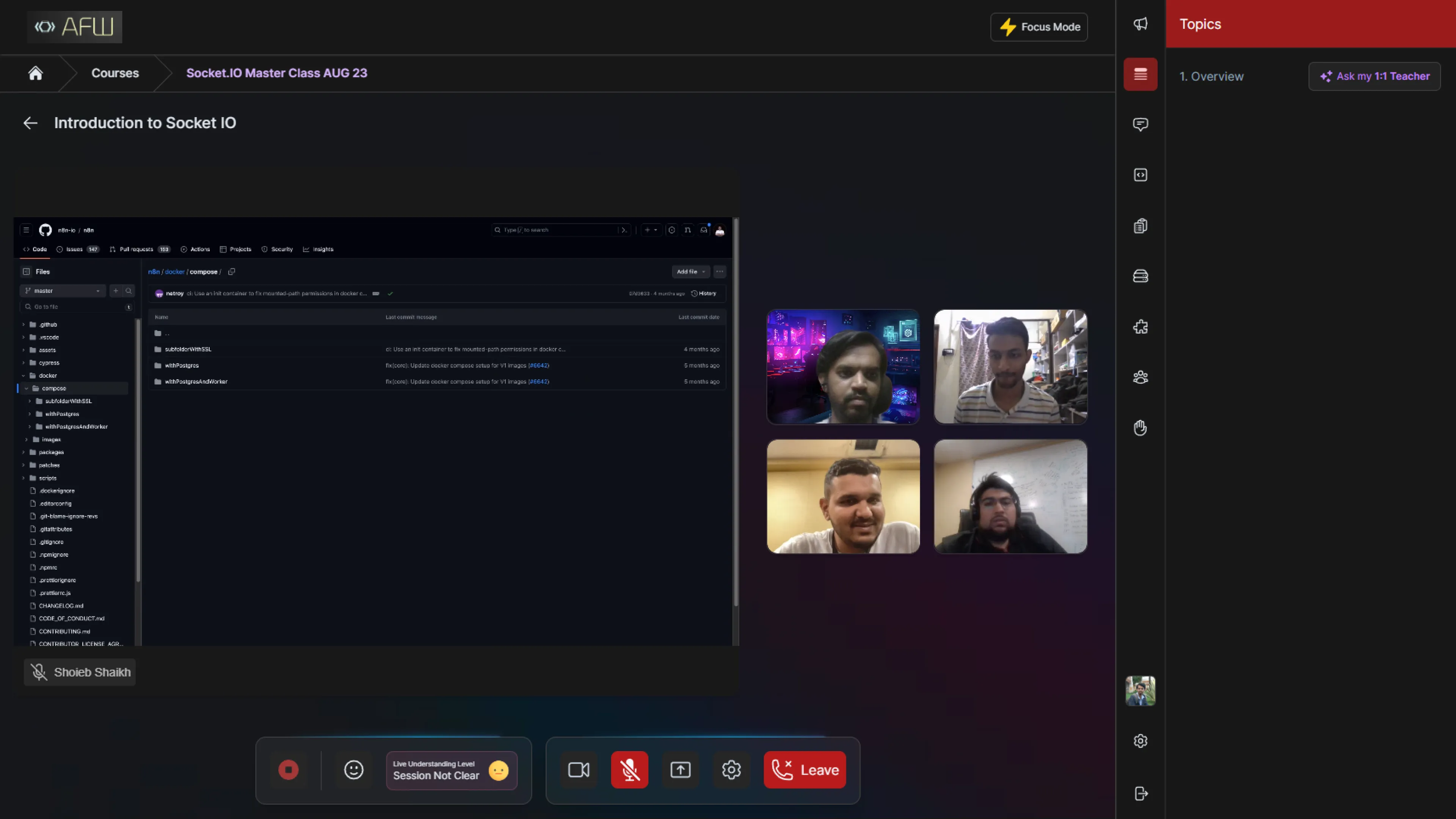
Task: Open the emoji reaction button
Action: (x=353, y=770)
